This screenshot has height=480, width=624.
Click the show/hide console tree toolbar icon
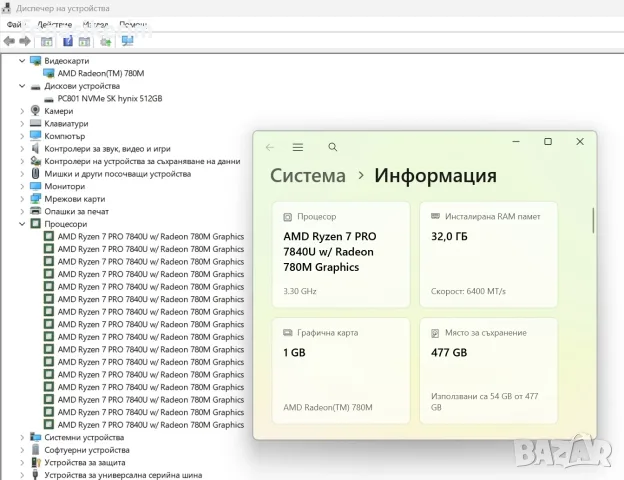47,41
